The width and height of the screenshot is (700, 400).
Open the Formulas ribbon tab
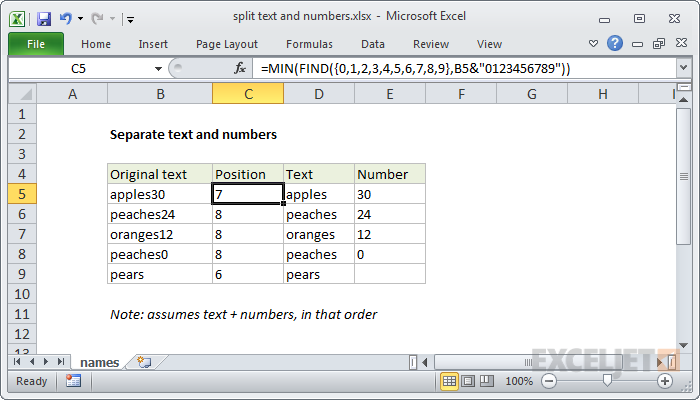tap(309, 44)
